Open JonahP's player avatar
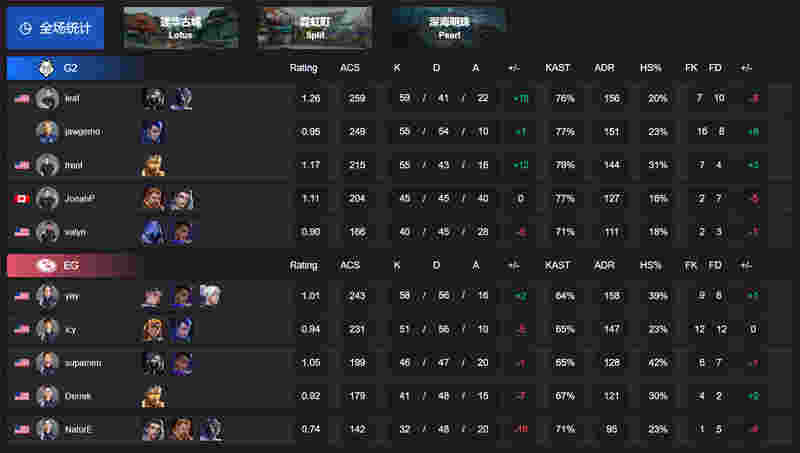 pos(47,198)
